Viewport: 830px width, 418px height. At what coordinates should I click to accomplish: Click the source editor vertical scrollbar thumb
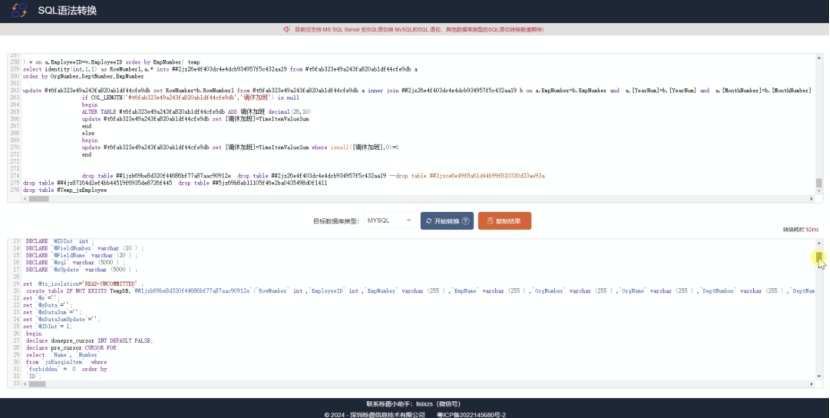point(819,183)
